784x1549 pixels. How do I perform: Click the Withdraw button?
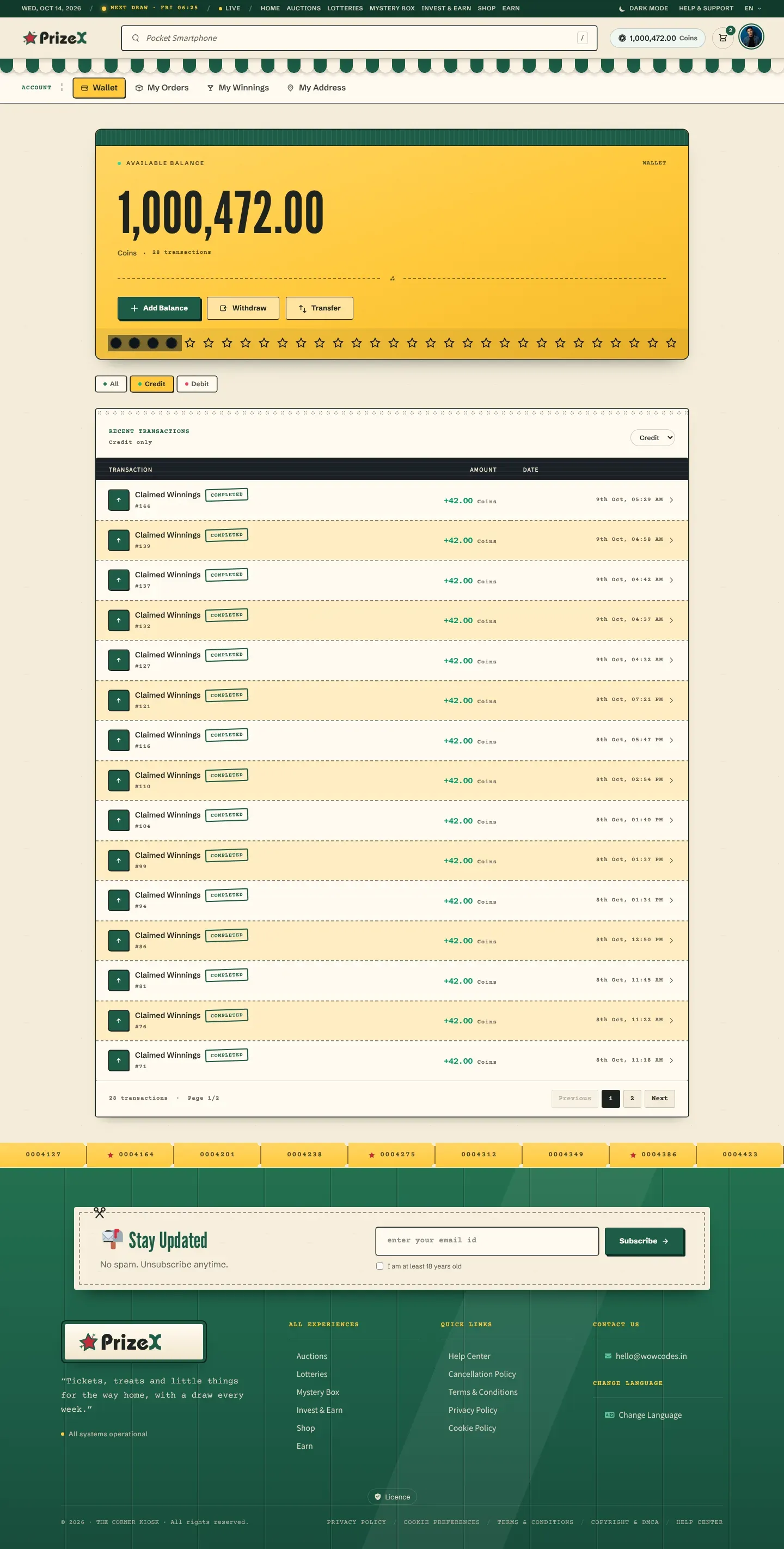pyautogui.click(x=243, y=308)
